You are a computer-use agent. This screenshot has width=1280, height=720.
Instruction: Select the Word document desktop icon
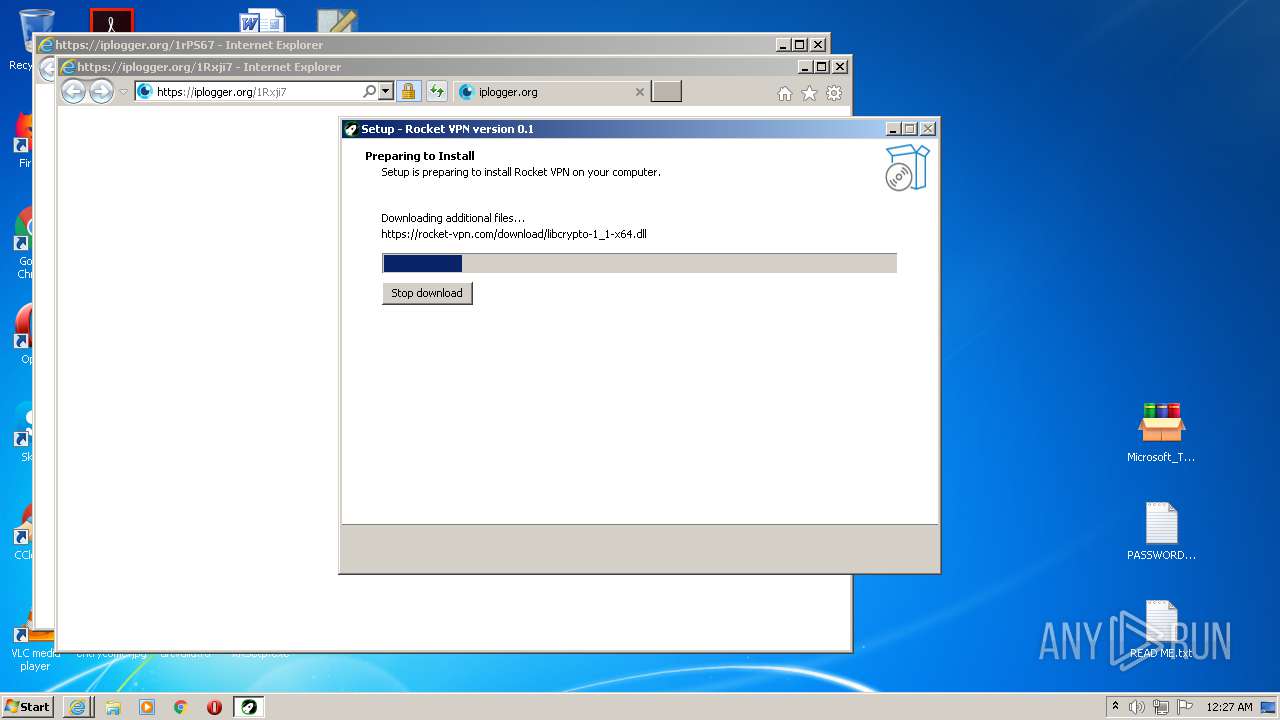[x=262, y=22]
